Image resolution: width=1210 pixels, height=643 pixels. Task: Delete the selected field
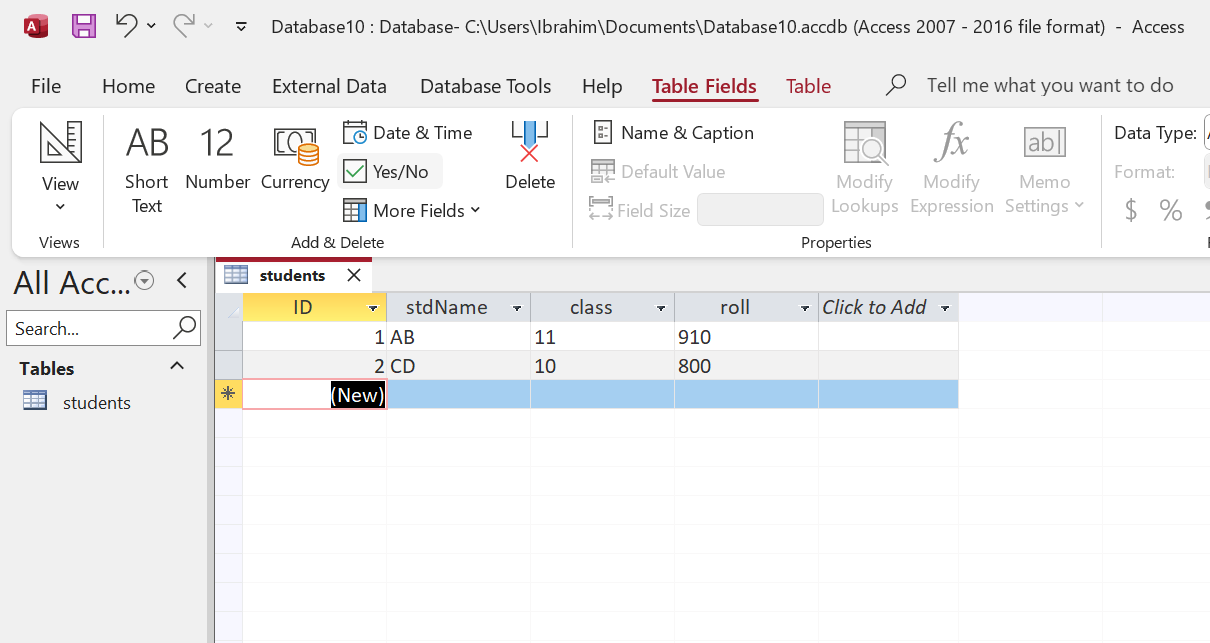pyautogui.click(x=529, y=158)
